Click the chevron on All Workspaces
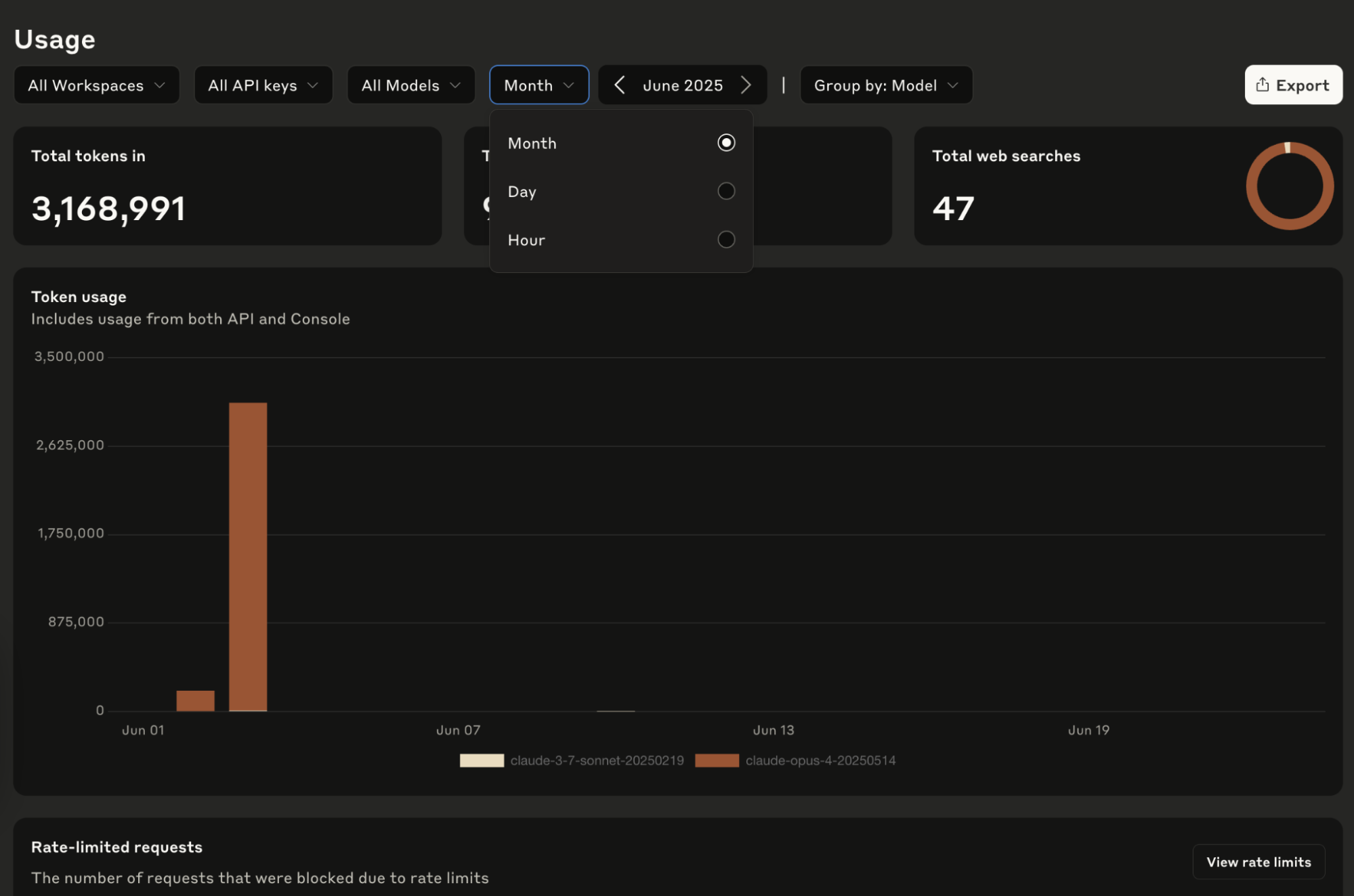1354x896 pixels. (160, 85)
